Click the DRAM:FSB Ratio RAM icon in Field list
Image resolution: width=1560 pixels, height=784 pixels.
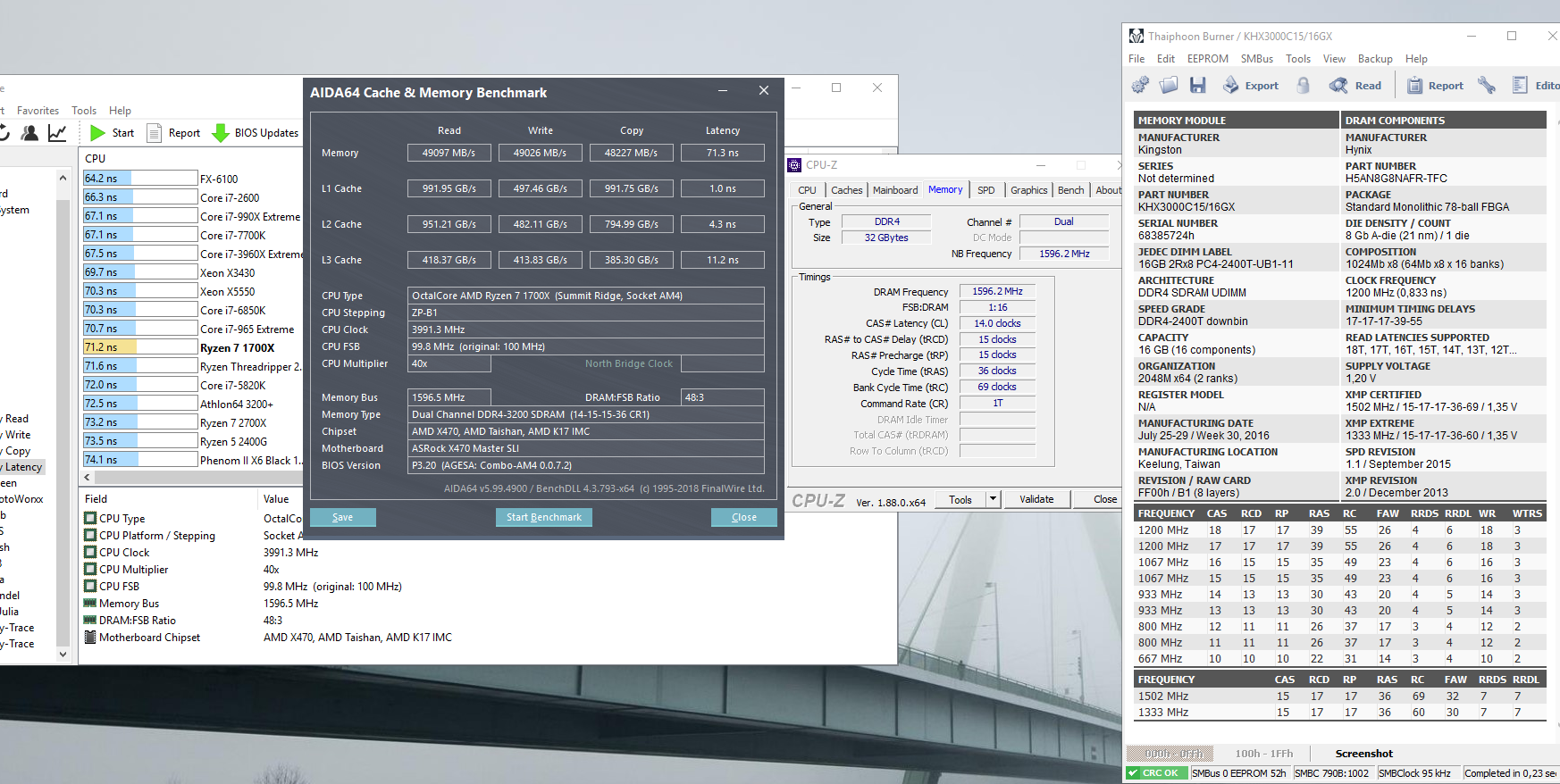[x=90, y=620]
